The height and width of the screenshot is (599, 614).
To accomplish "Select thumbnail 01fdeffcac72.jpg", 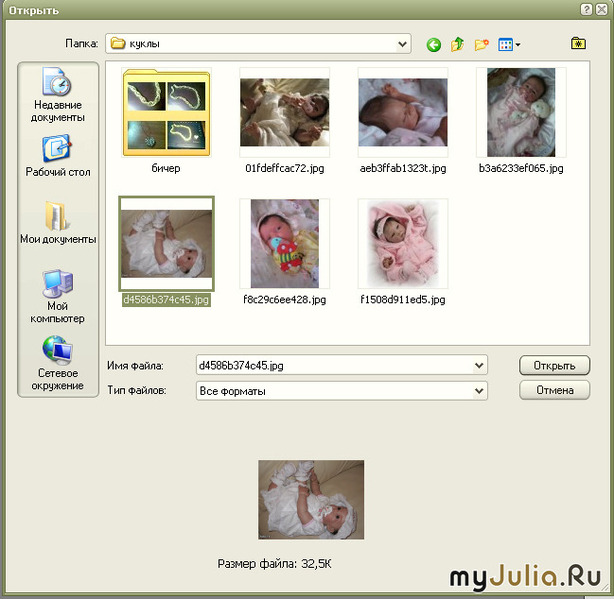I will pos(285,112).
